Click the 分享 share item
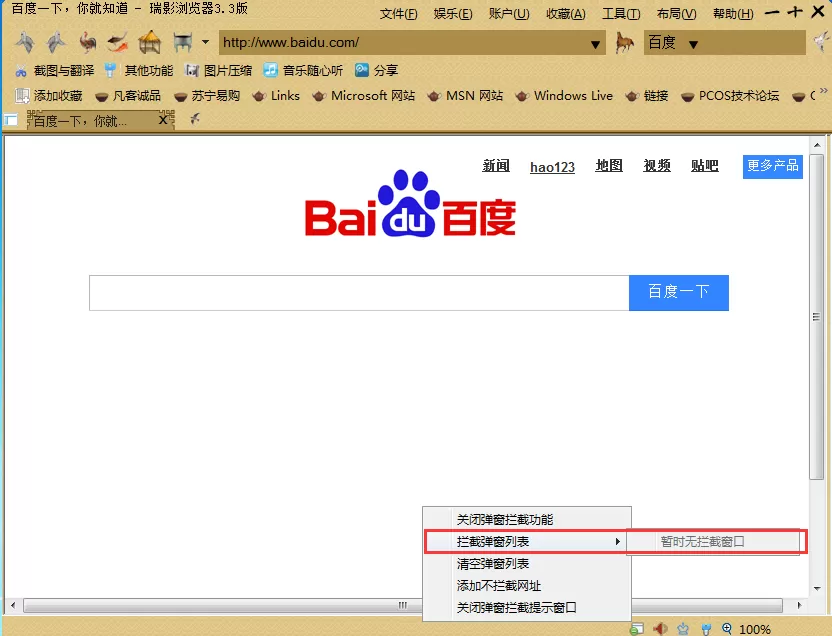The height and width of the screenshot is (636, 832). tap(377, 71)
